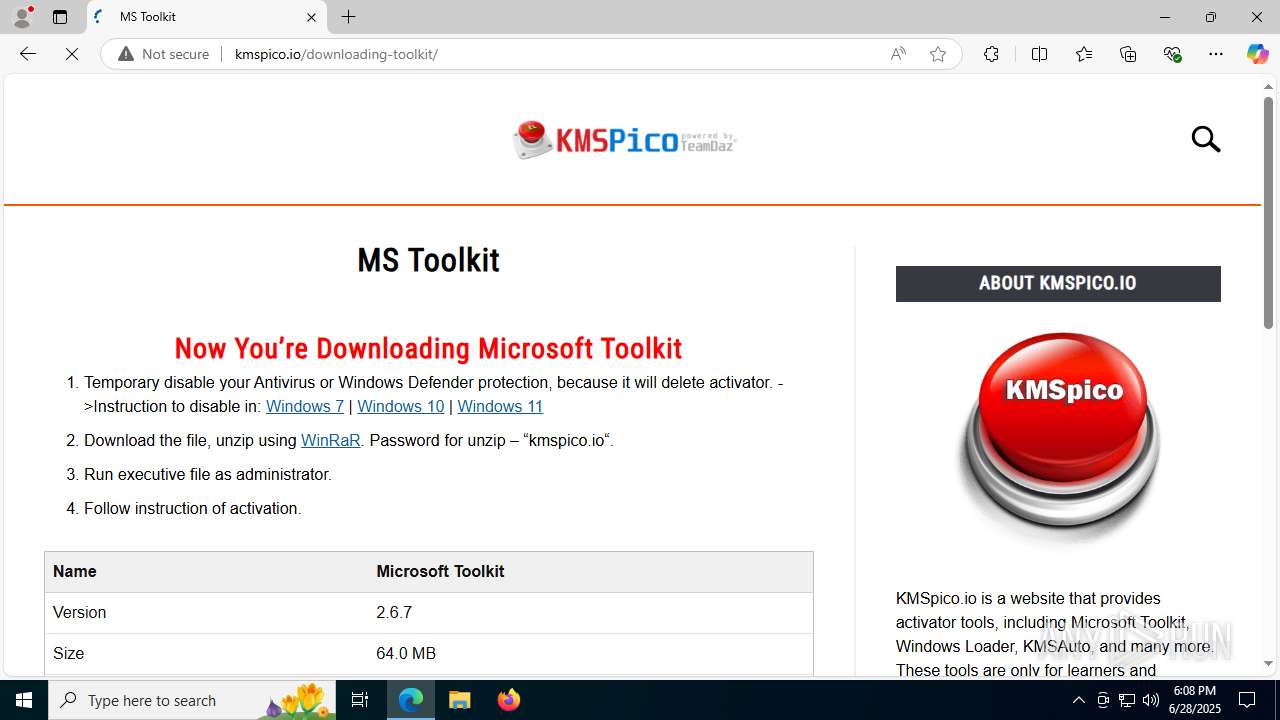Toggle Split screen view
This screenshot has height=720, width=1280.
pyautogui.click(x=1039, y=54)
